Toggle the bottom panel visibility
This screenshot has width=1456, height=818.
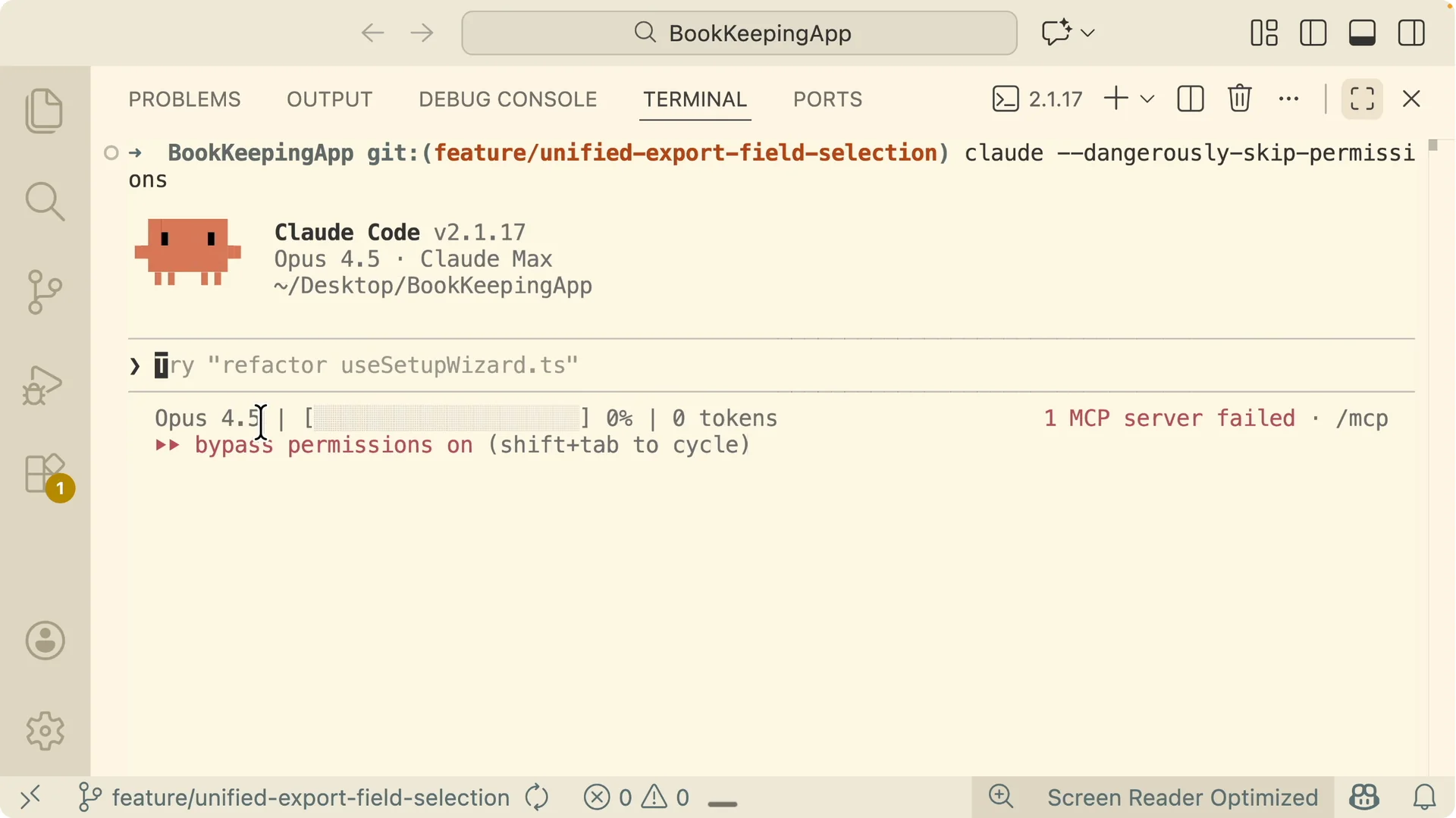1363,33
